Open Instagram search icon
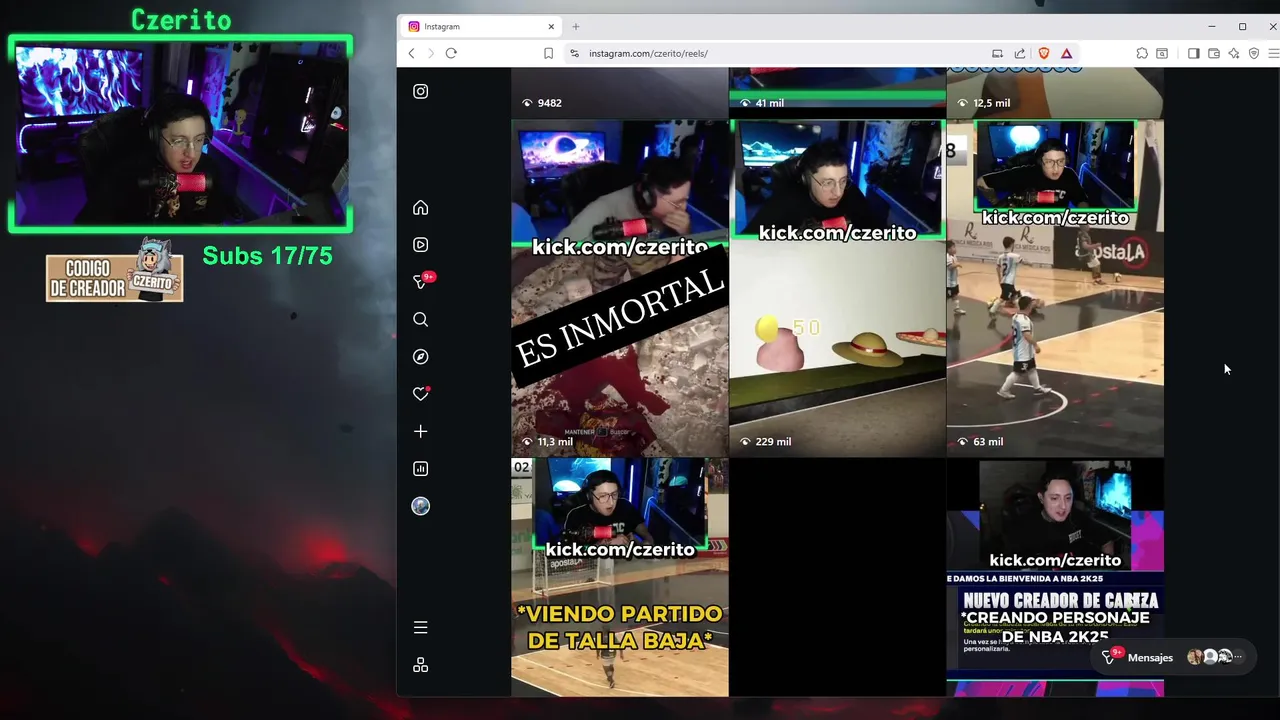The height and width of the screenshot is (720, 1280). pos(421,320)
